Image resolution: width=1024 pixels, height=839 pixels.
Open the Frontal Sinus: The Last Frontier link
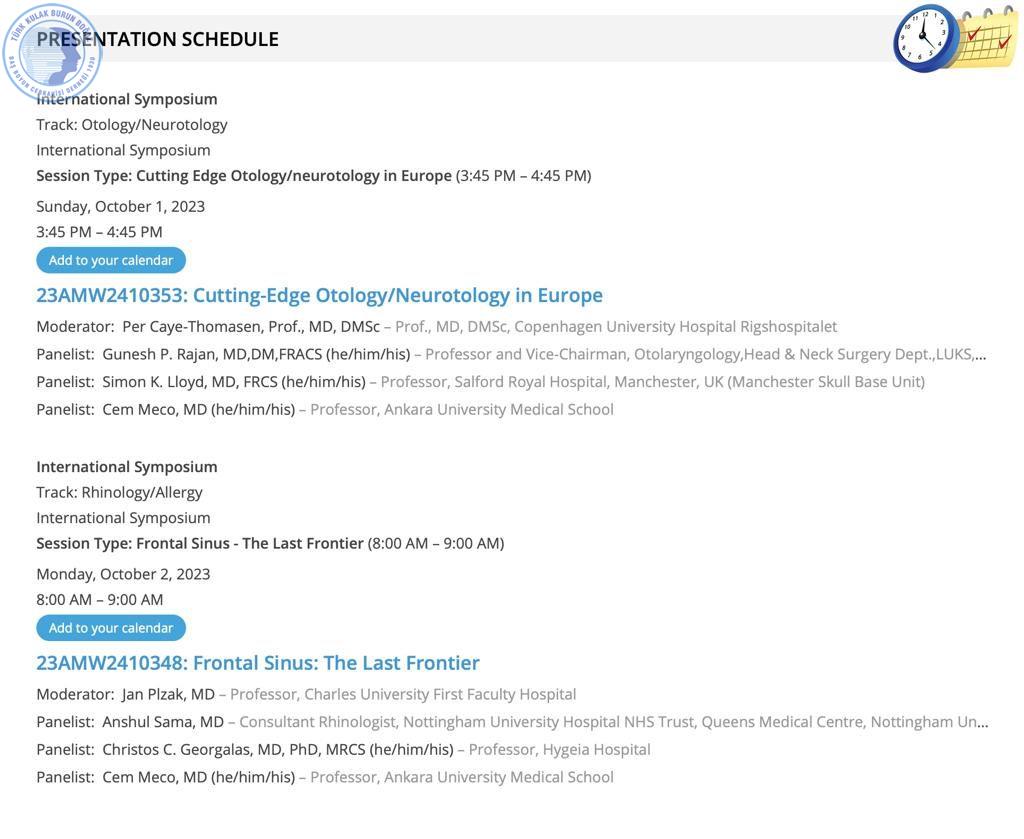258,663
